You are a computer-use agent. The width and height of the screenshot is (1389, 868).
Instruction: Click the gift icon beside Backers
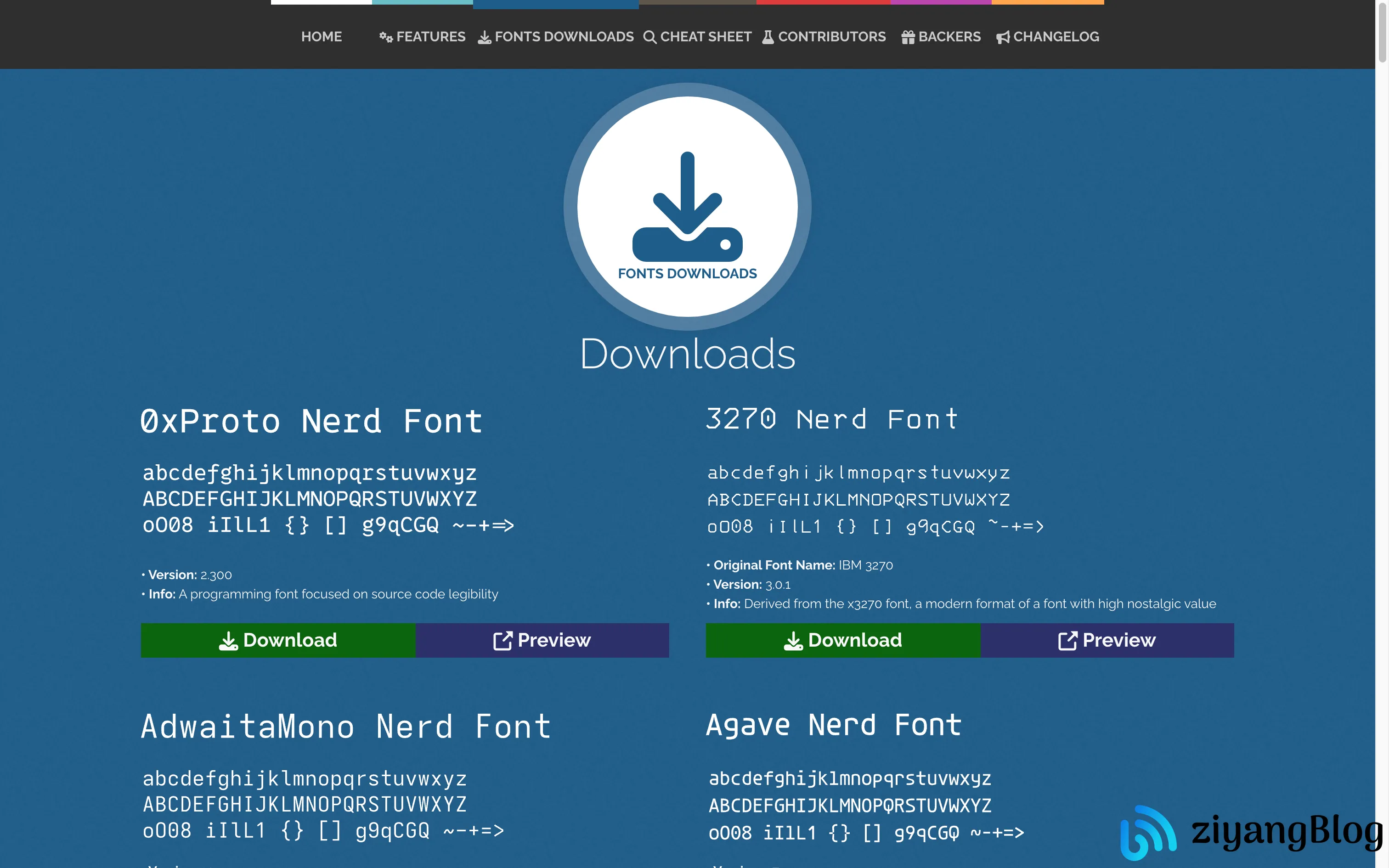tap(908, 37)
